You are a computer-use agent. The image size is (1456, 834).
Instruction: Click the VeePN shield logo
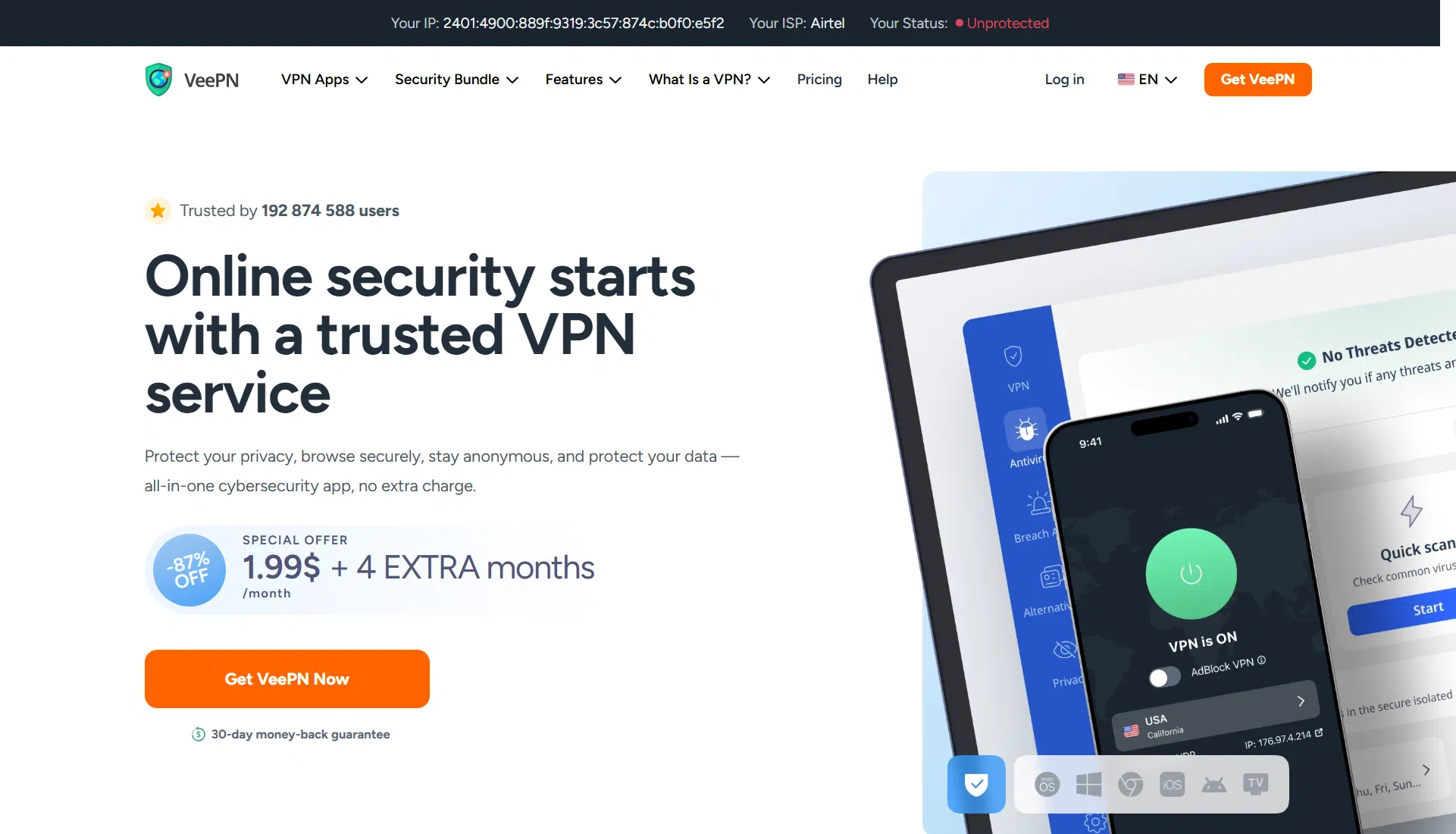[x=159, y=80]
